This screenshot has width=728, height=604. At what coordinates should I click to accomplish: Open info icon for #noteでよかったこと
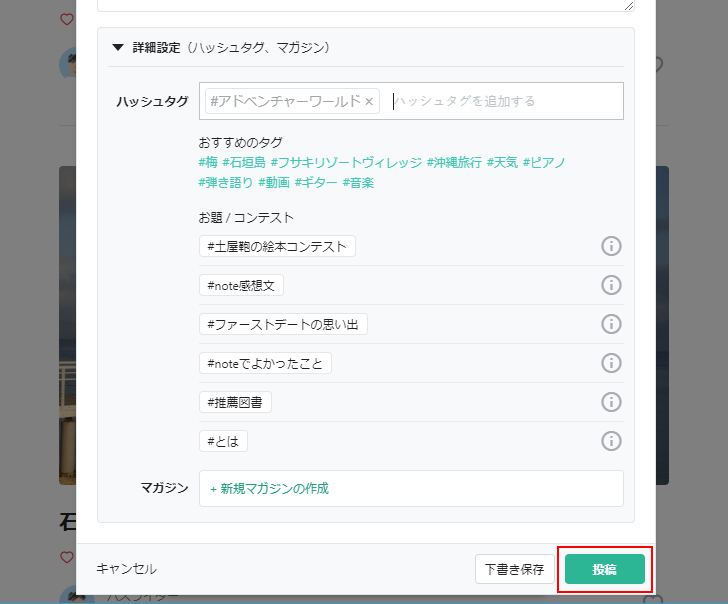coord(611,363)
